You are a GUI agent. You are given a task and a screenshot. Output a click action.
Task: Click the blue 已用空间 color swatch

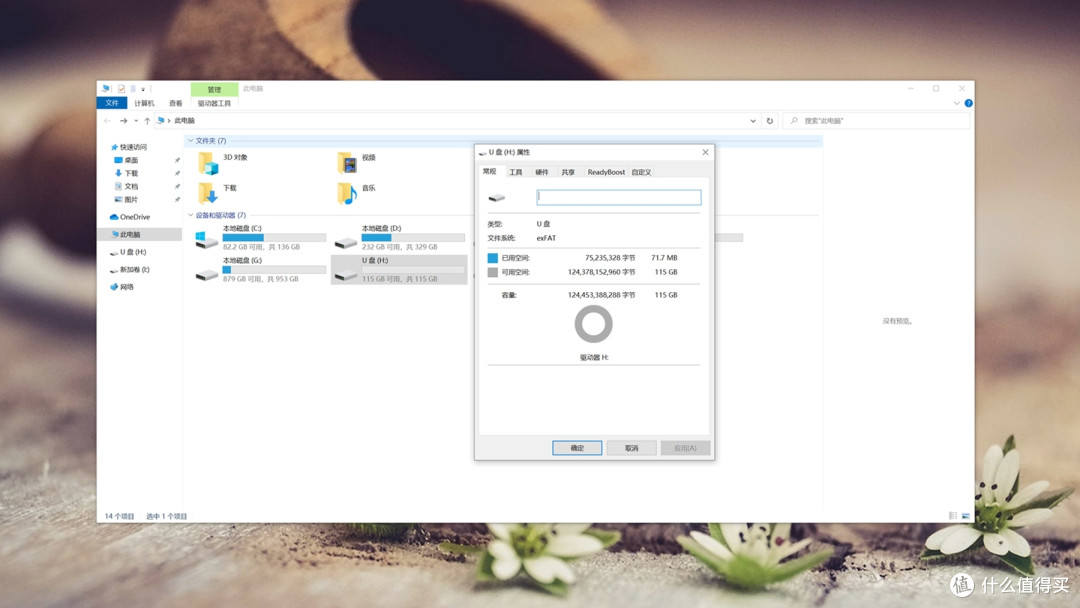click(492, 258)
